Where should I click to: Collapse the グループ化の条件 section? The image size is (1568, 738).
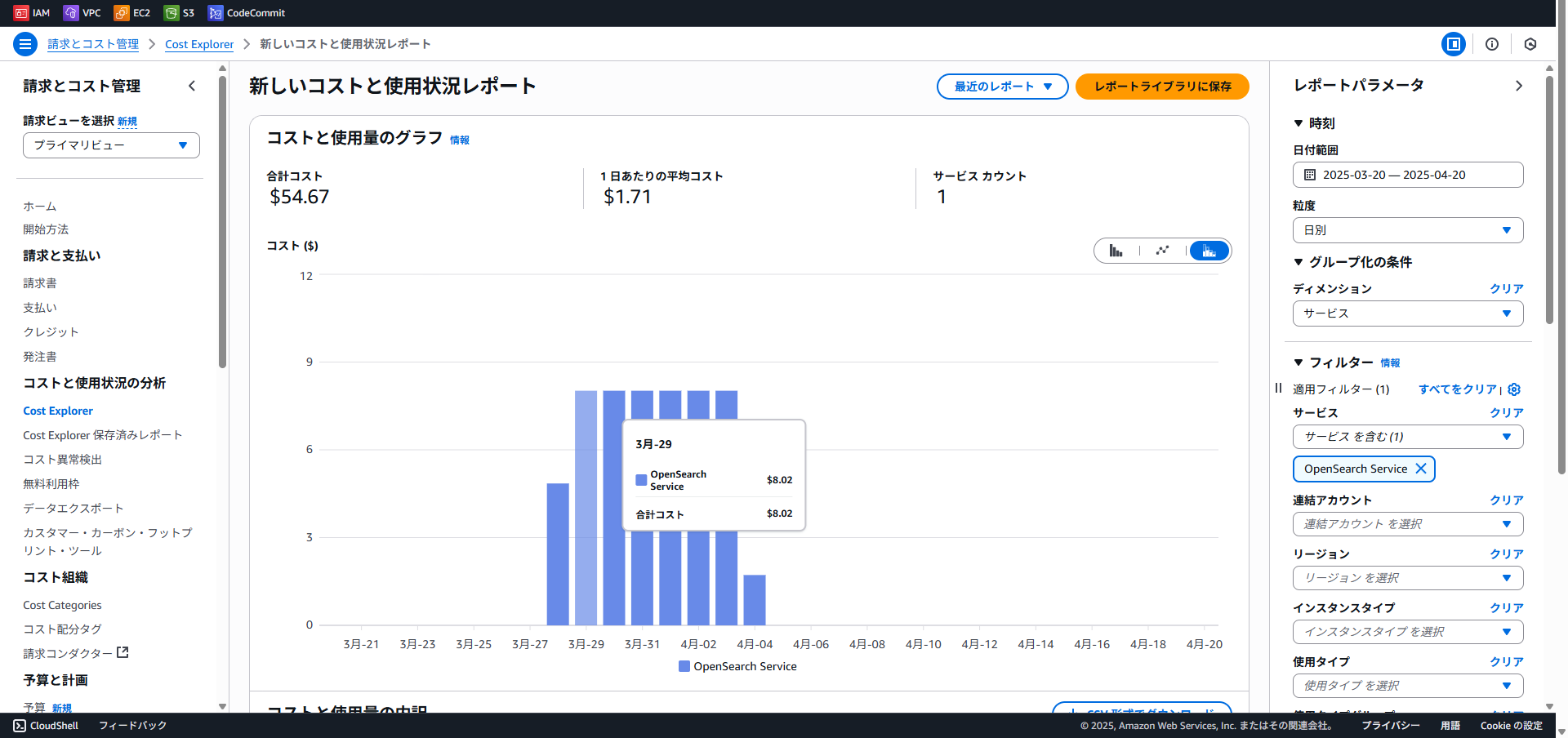[x=1298, y=262]
